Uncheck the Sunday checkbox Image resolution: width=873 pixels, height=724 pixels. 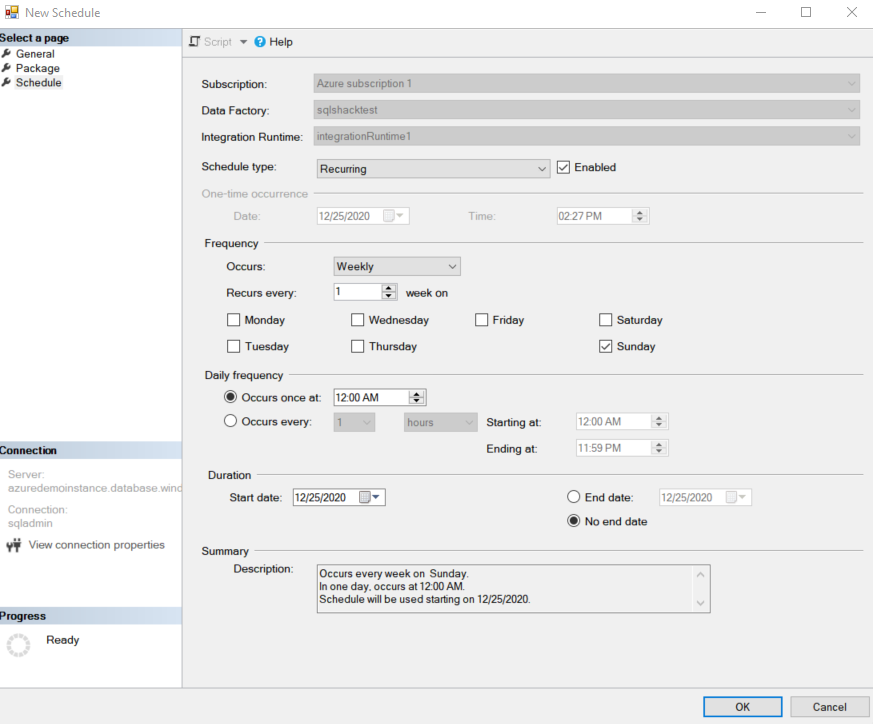(x=605, y=346)
